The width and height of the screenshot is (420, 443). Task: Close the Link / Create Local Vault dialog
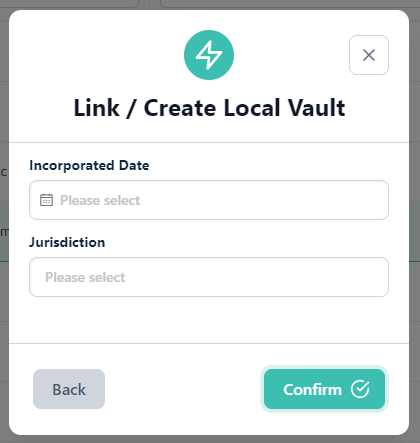pos(369,55)
